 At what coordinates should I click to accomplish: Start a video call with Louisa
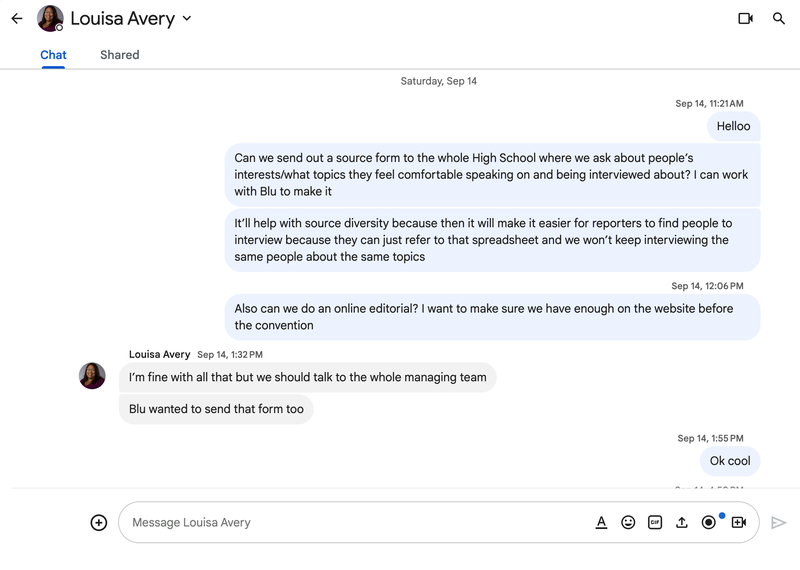click(745, 18)
